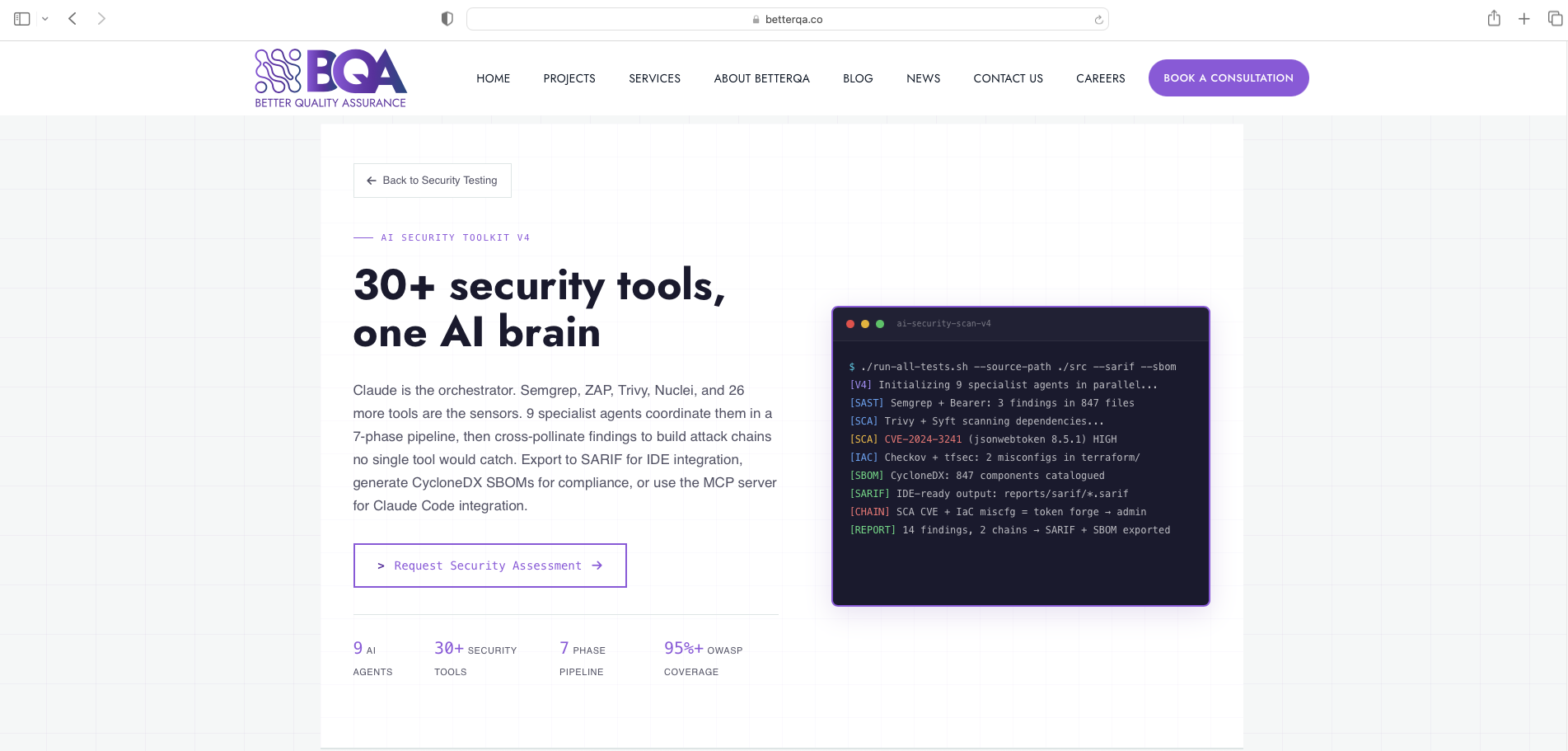Click the '30+ SECURITY TOOLS' stat
The image size is (1568, 751).
475,659
